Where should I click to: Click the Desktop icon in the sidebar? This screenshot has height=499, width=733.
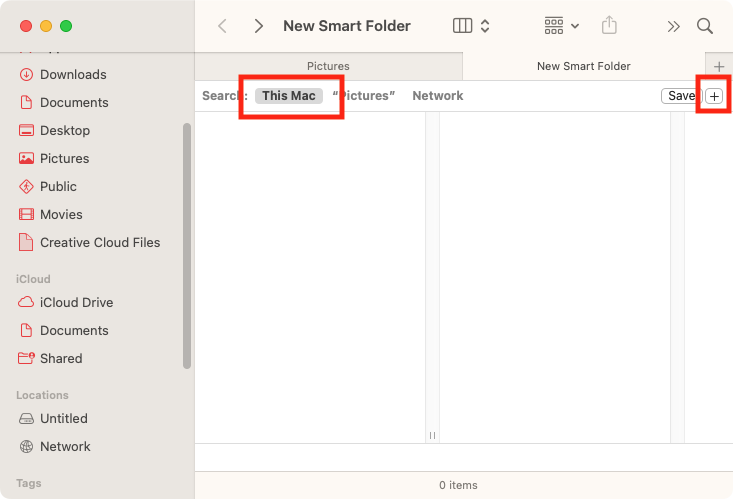[26, 130]
